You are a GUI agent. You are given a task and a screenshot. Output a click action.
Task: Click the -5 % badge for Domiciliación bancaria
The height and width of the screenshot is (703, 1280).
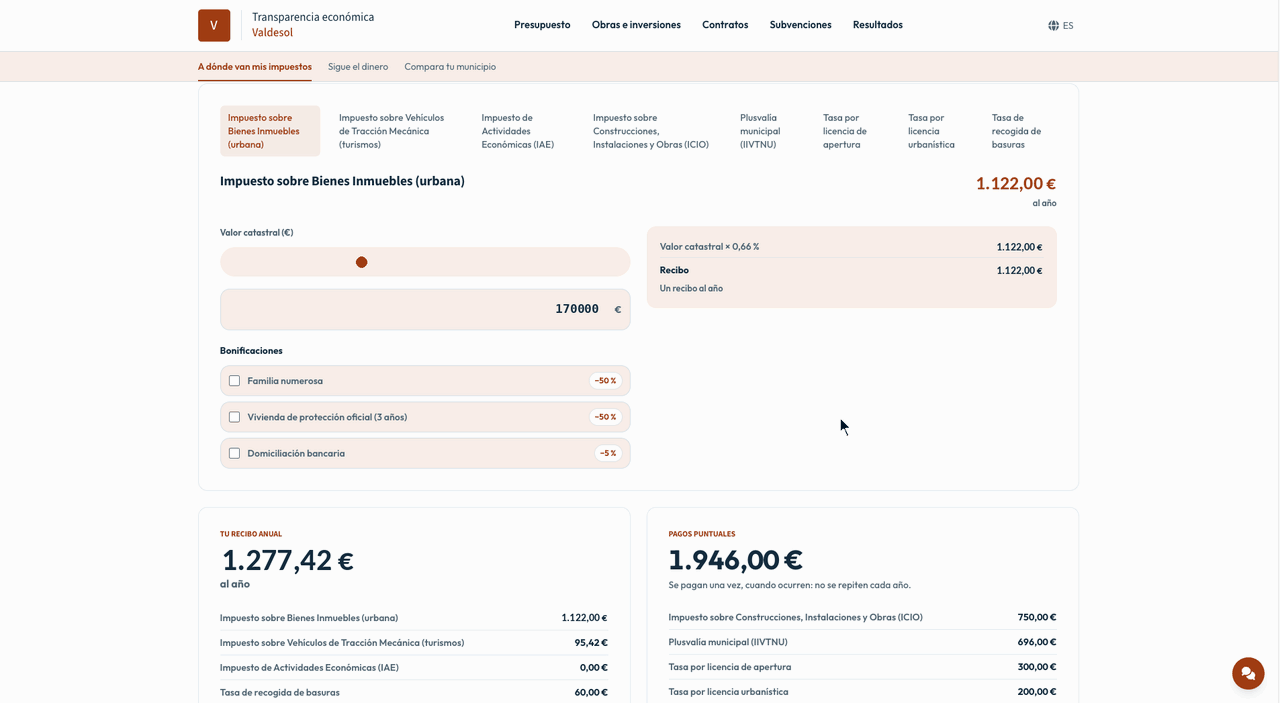[x=608, y=453]
